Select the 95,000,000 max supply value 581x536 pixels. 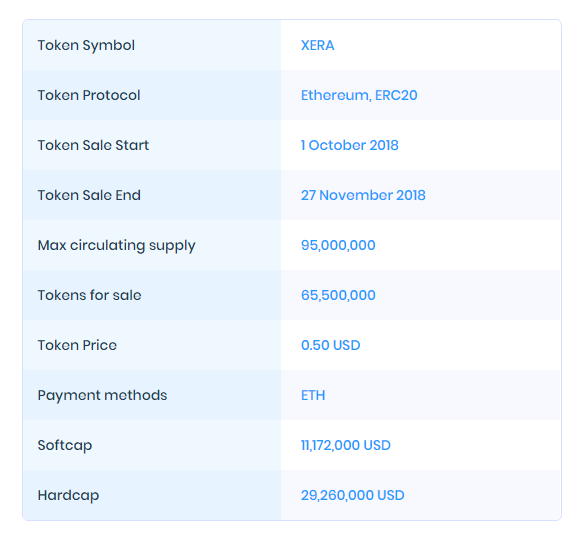click(x=338, y=245)
